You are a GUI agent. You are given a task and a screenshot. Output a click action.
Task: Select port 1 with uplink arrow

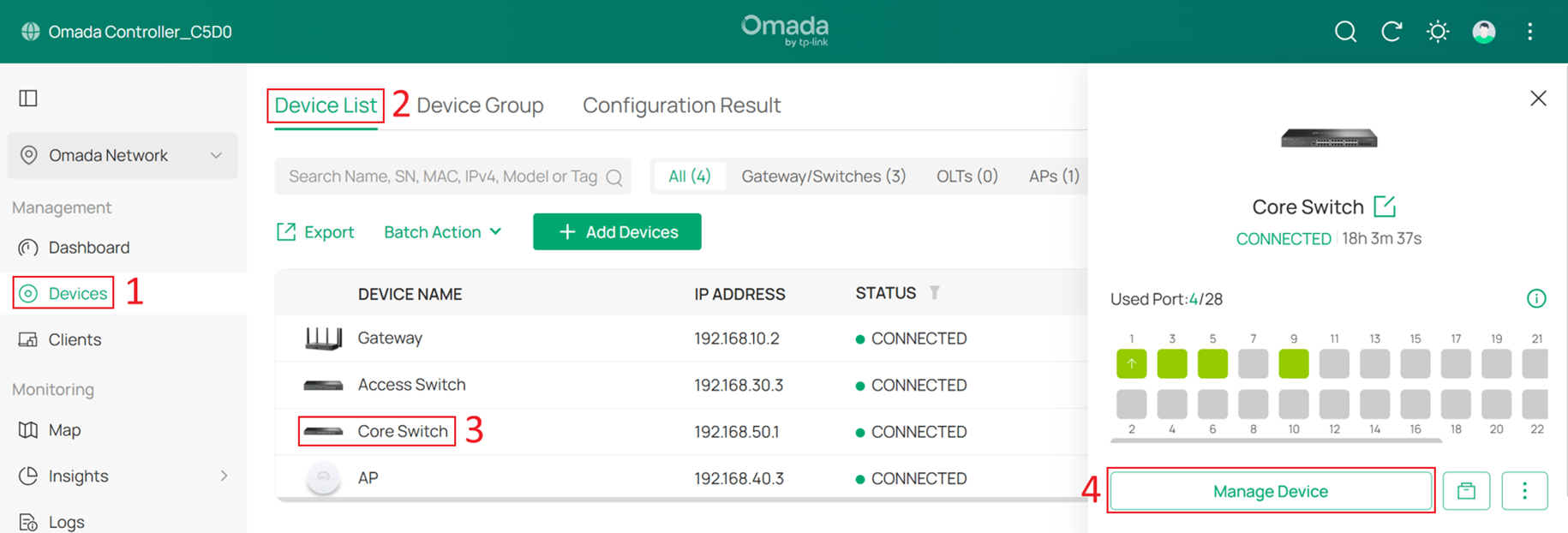coord(1132,364)
